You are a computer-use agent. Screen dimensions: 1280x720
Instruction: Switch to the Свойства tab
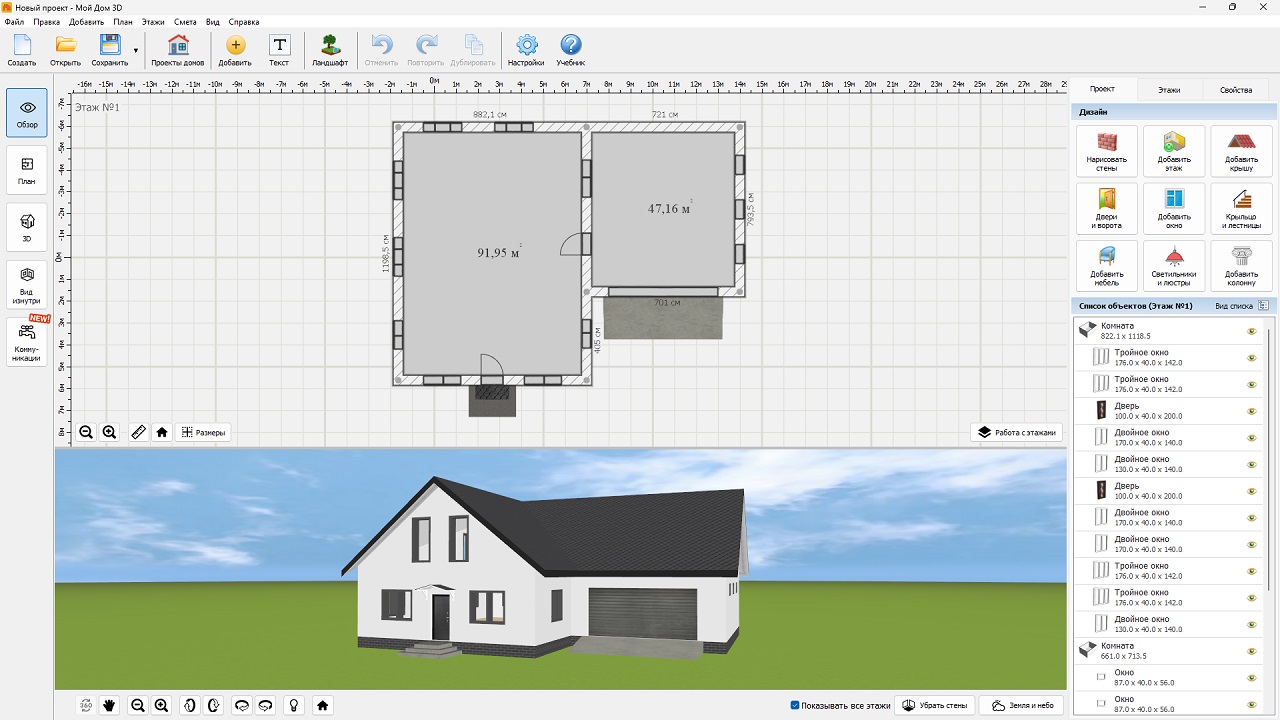(x=1235, y=90)
